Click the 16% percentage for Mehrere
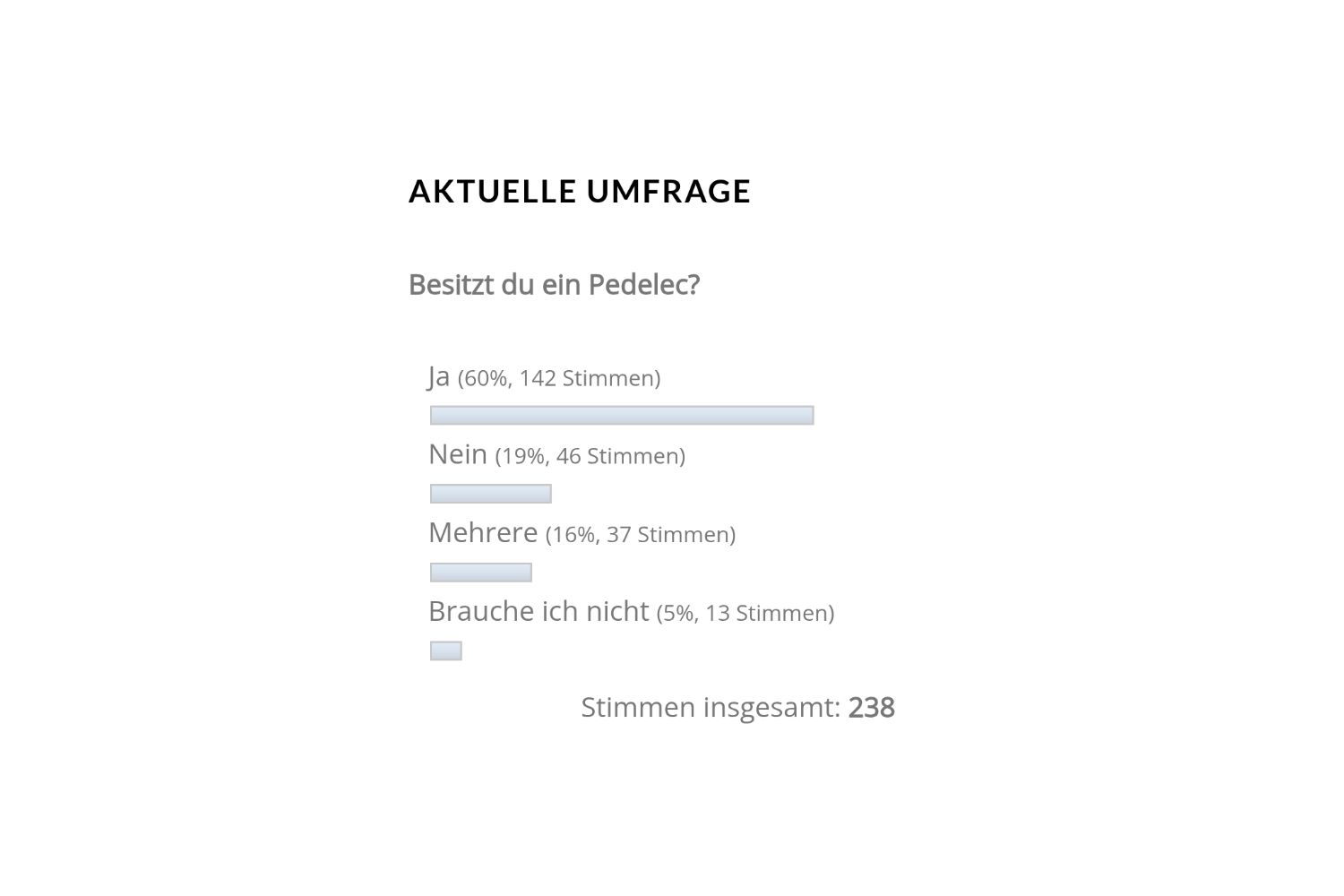Screen dimensions: 1344x896 (573, 536)
